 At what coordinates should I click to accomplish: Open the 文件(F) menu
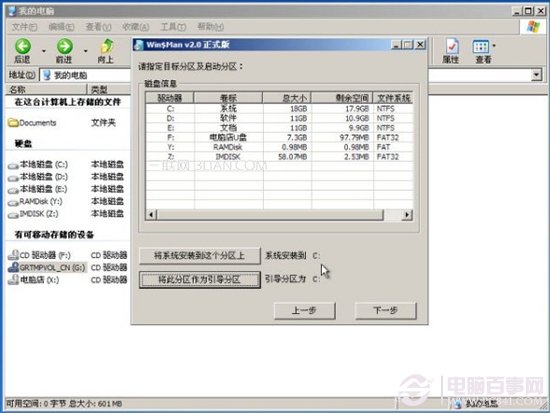24,27
